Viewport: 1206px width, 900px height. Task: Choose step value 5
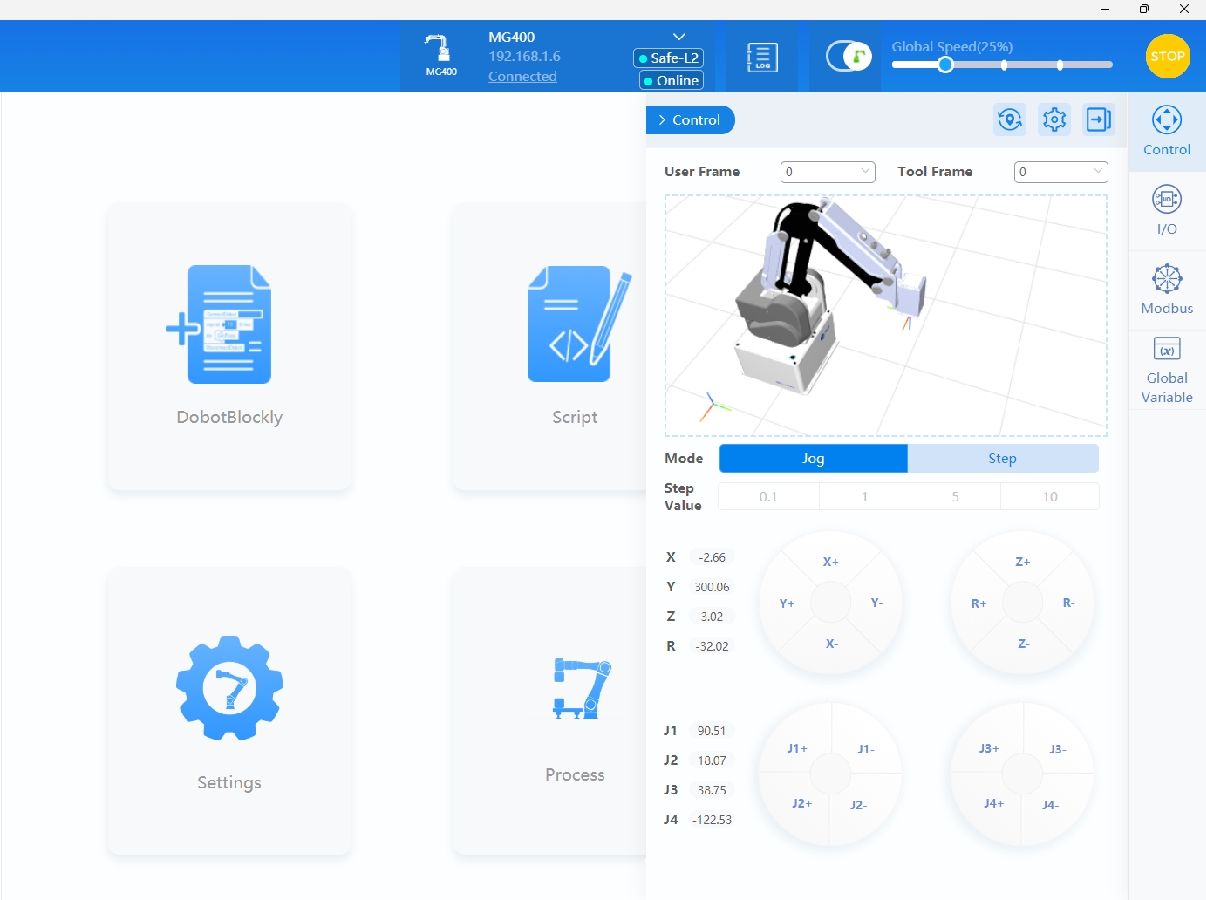click(x=955, y=496)
